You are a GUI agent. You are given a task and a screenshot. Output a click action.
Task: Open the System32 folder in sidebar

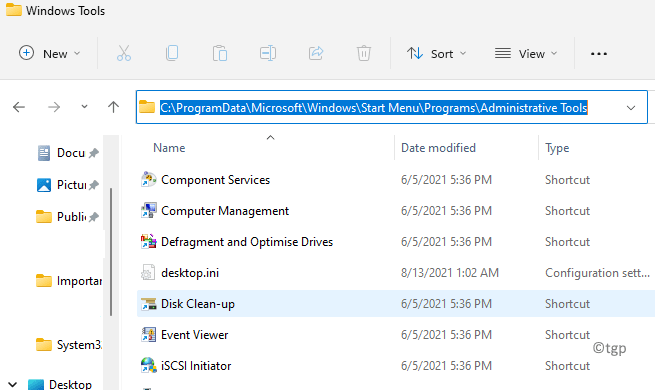pyautogui.click(x=69, y=344)
